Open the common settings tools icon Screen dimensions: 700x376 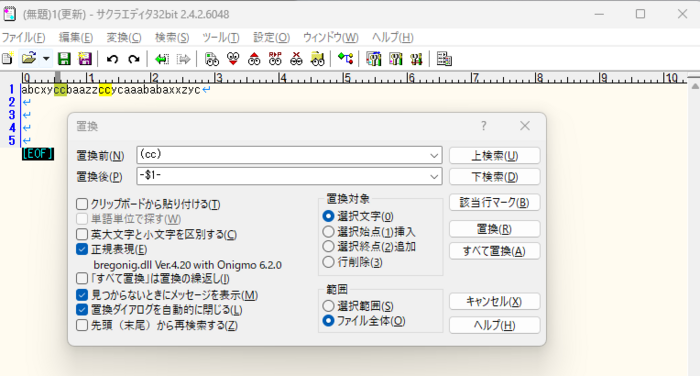tap(417, 58)
